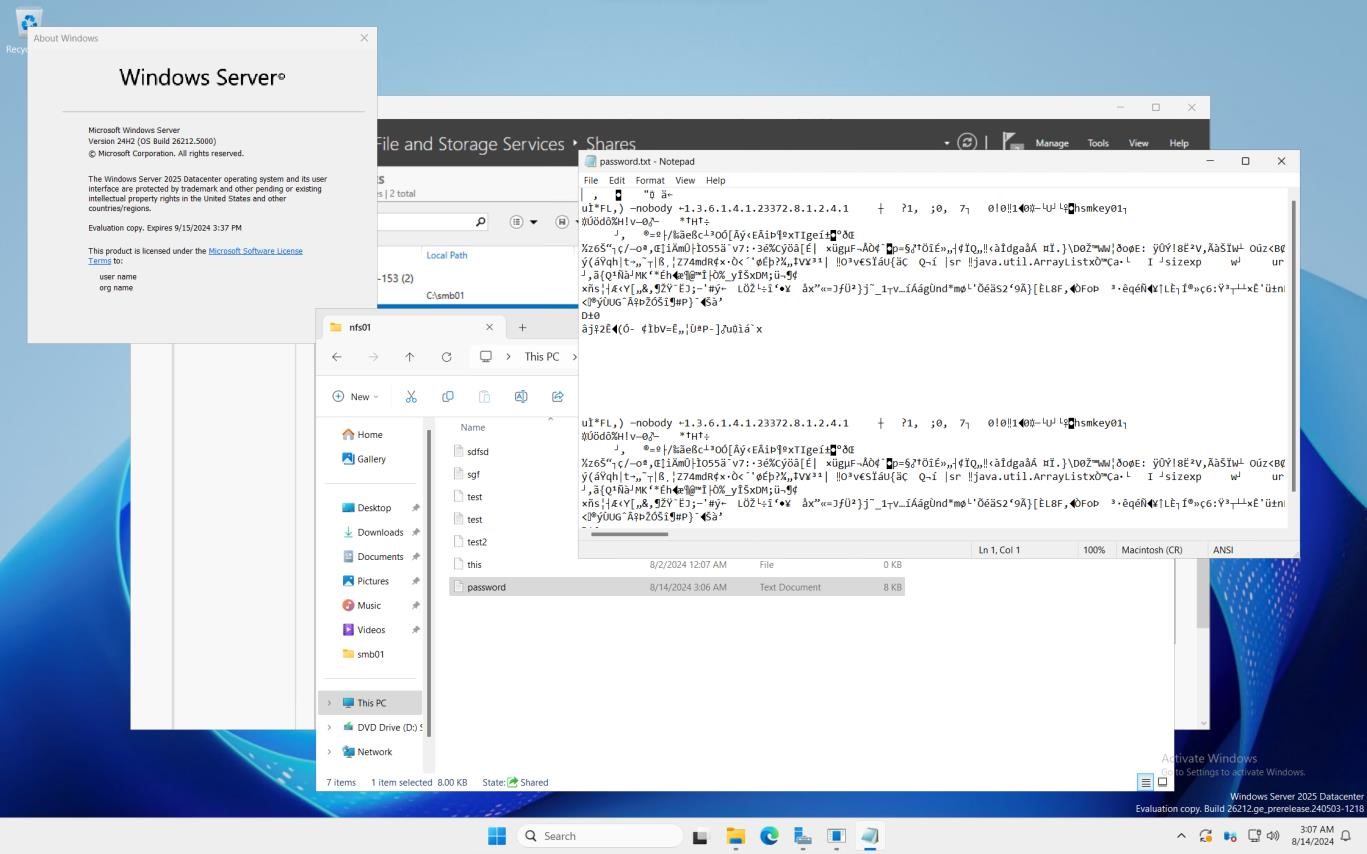Expand the DVD Drive (D:) tree node

pos(330,727)
